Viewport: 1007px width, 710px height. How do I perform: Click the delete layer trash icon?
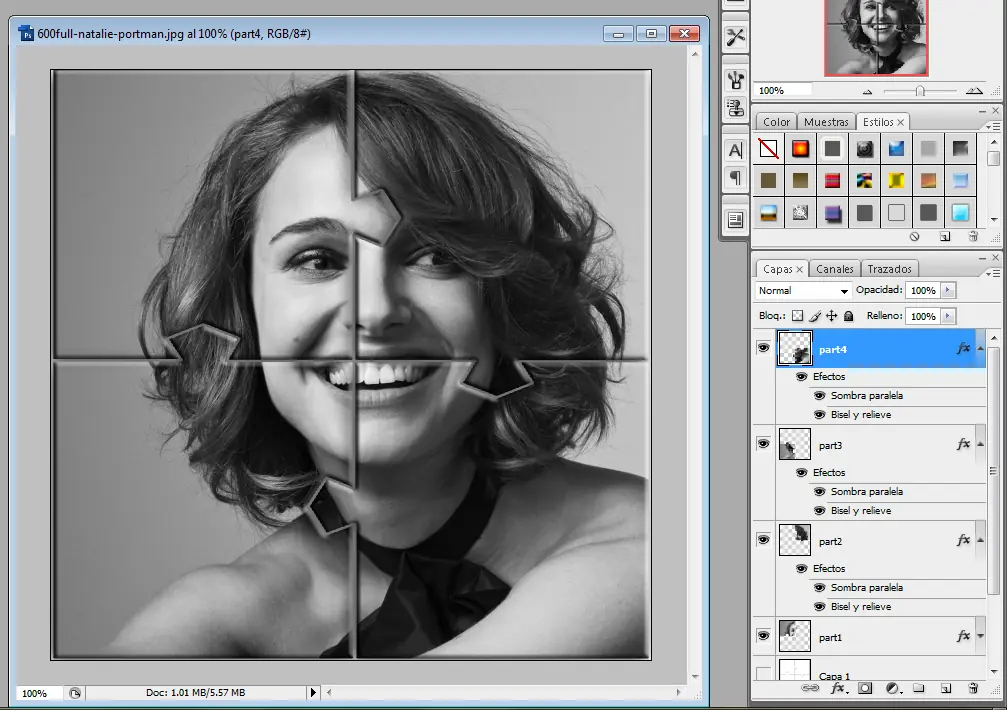[x=973, y=689]
